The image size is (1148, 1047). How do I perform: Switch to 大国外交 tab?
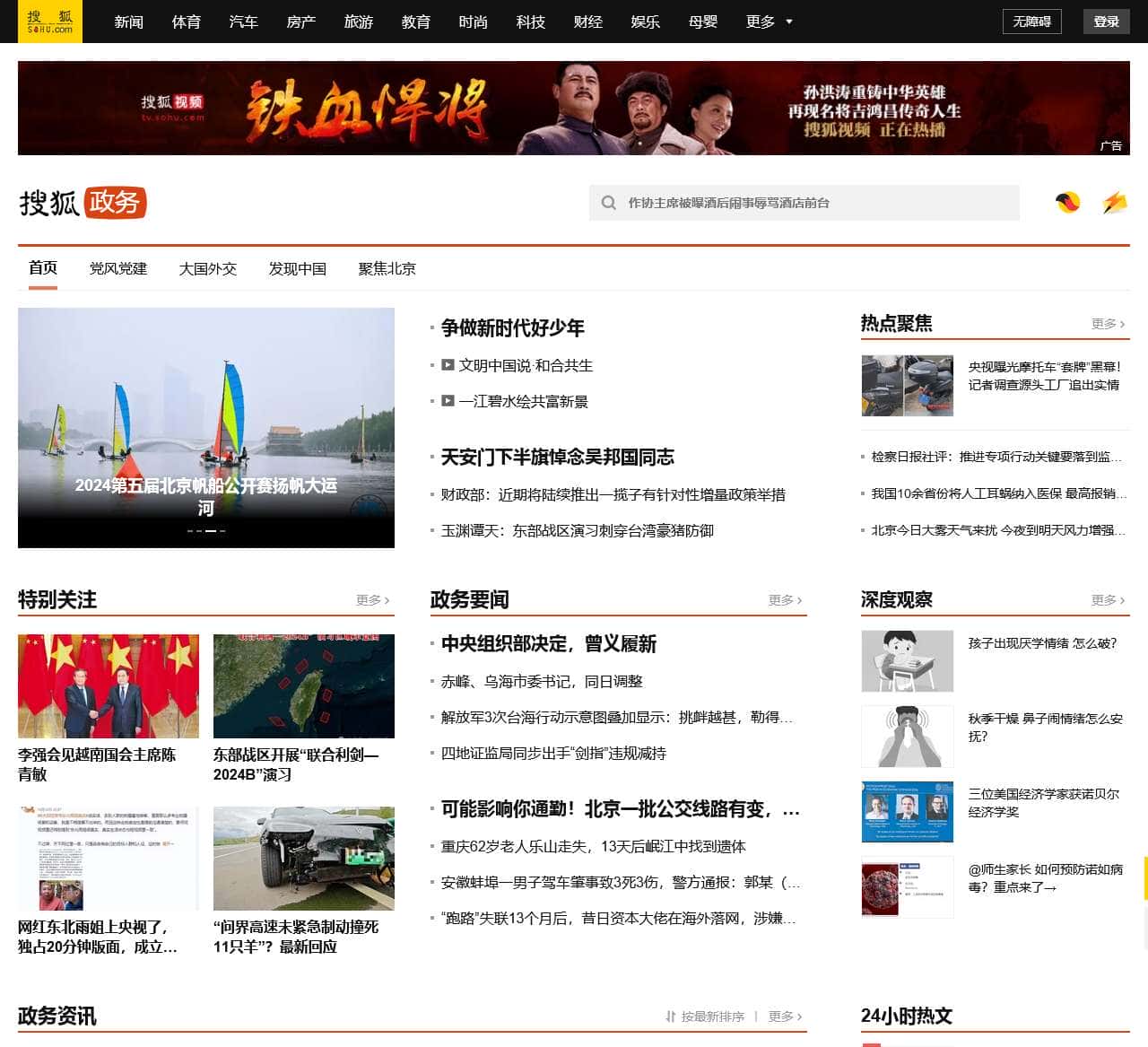tap(208, 268)
